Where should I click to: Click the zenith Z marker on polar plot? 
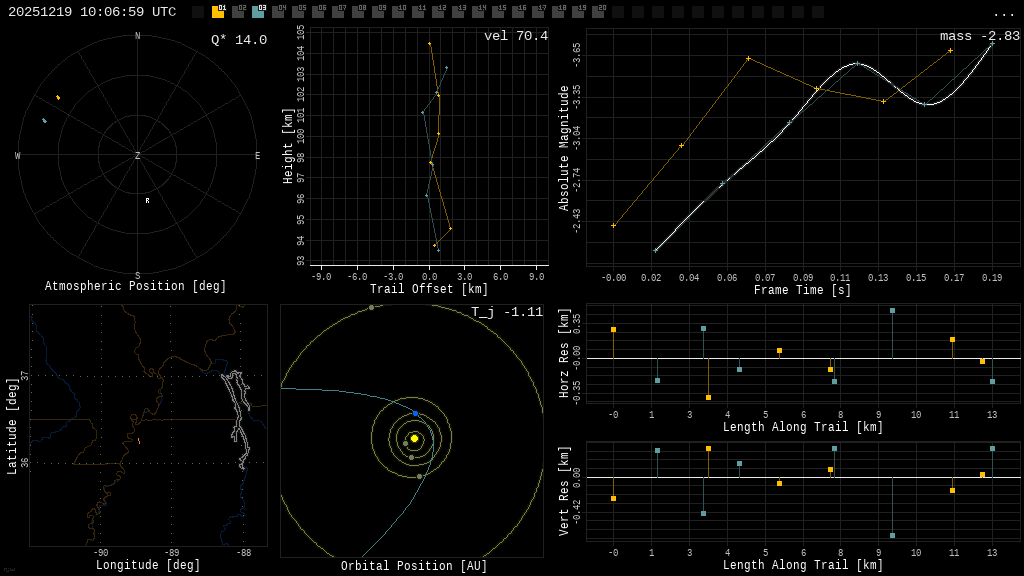pyautogui.click(x=138, y=156)
